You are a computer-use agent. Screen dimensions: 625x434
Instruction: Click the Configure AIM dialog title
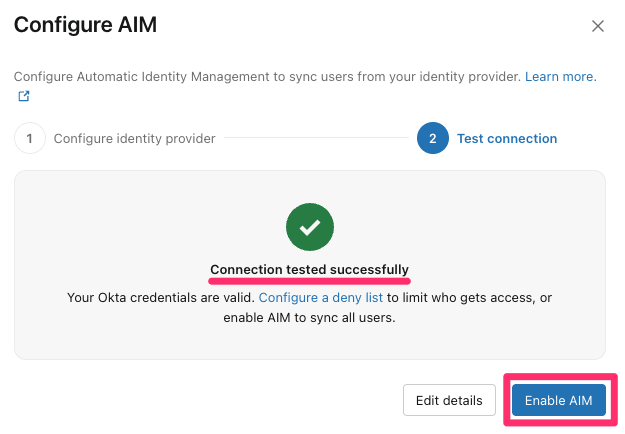click(85, 25)
